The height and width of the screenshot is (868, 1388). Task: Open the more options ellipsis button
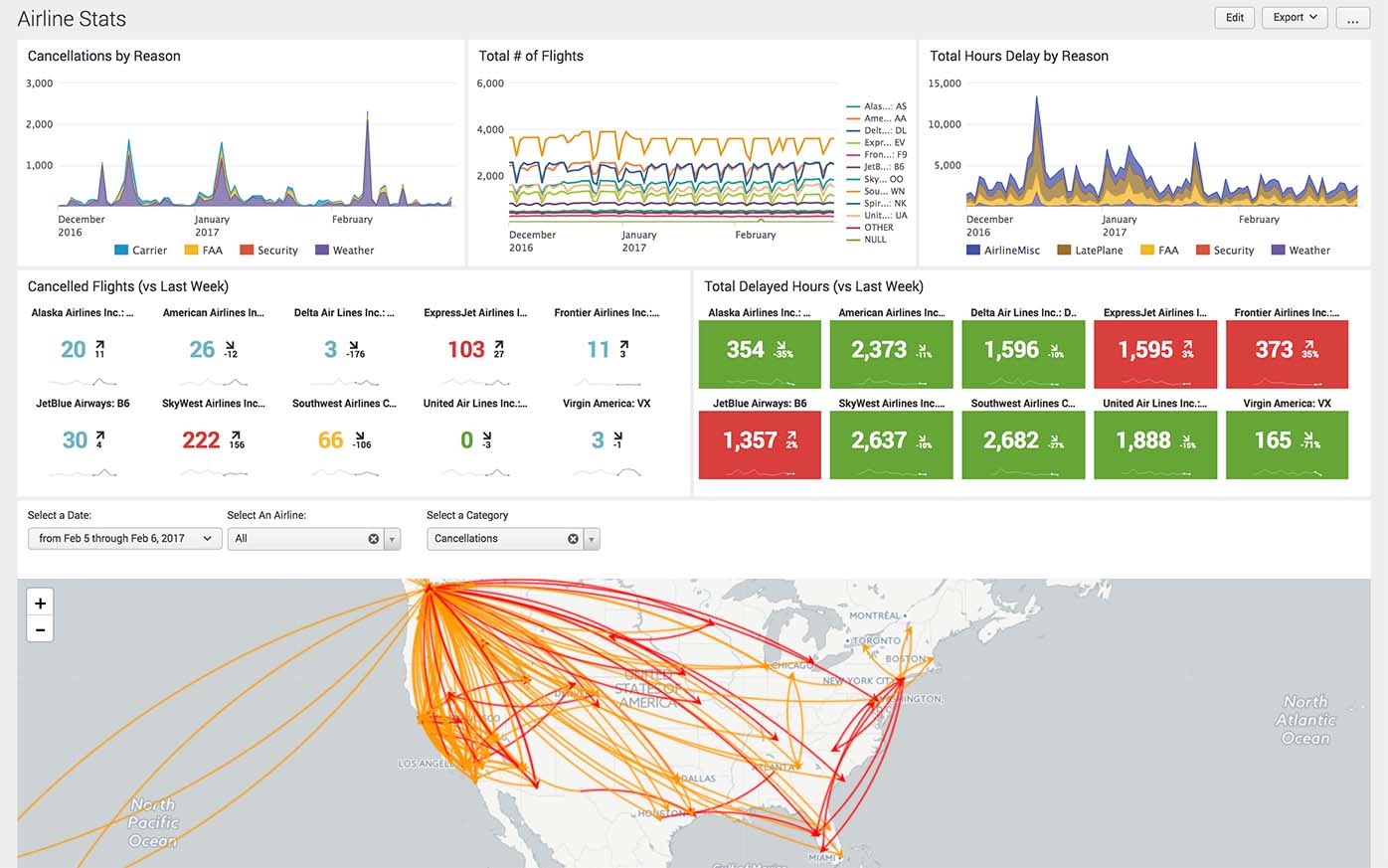(x=1352, y=18)
